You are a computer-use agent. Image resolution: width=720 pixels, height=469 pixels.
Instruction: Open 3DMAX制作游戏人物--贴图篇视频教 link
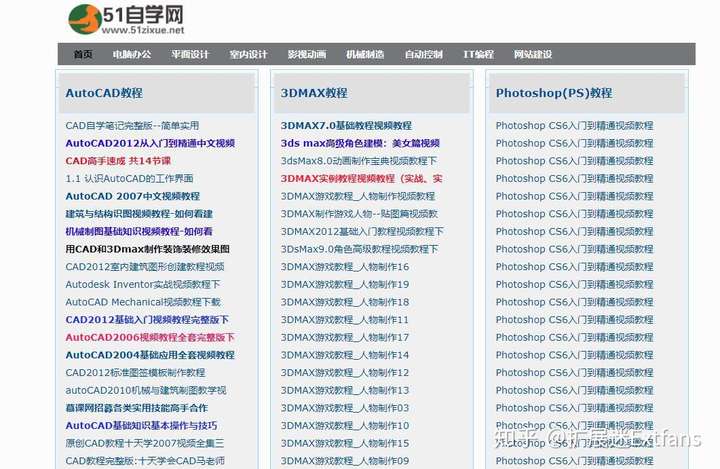tap(359, 214)
